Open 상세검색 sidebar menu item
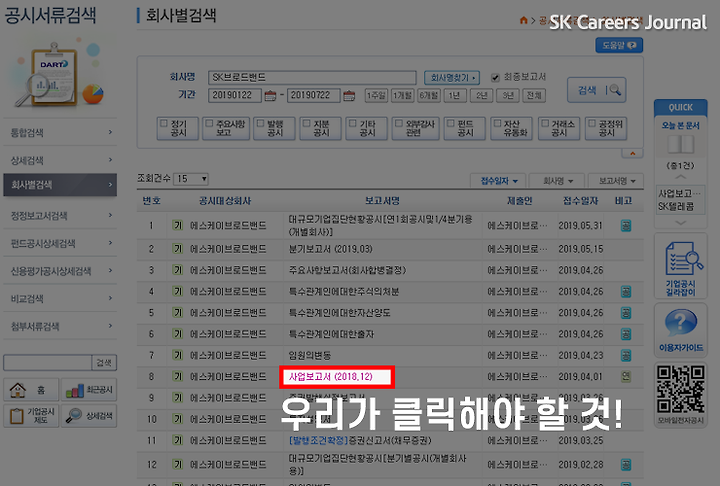The height and width of the screenshot is (486, 720). pyautogui.click(x=60, y=160)
